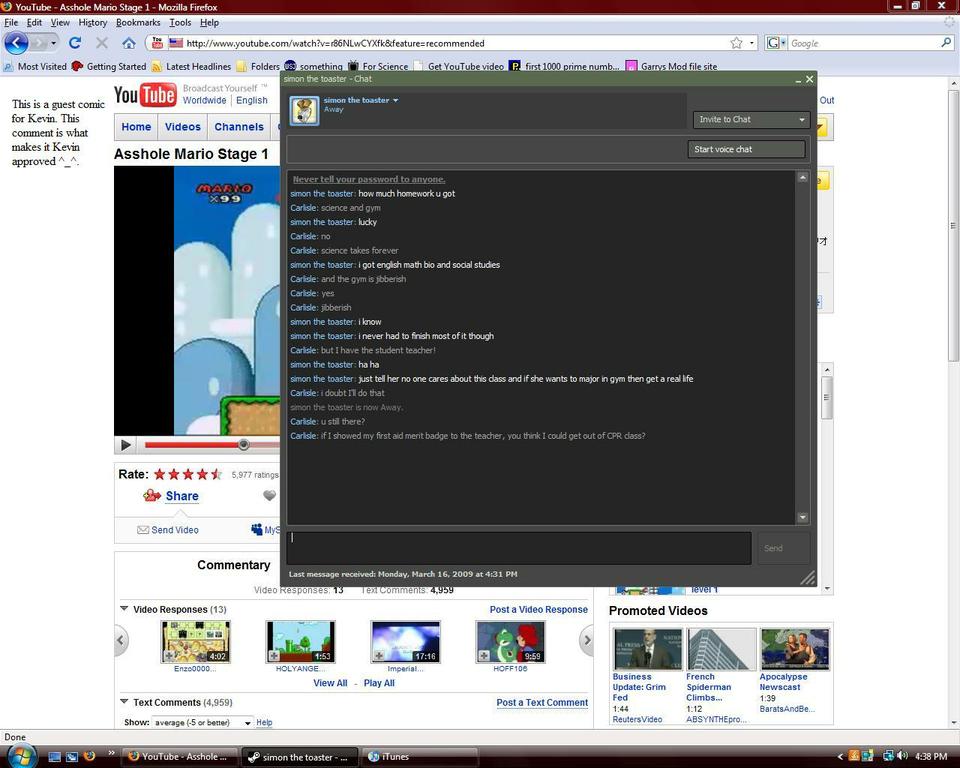Click the Send Video envelope icon

[x=143, y=530]
